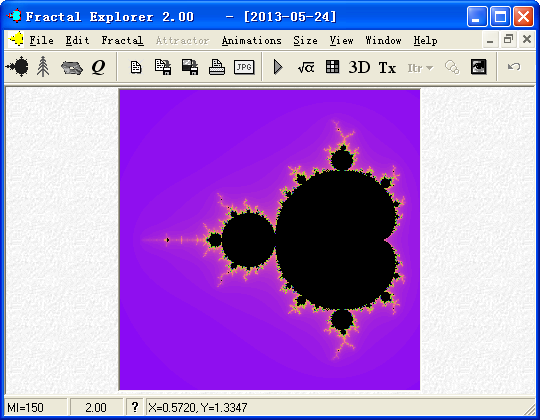Click the undo arrow icon

(x=514, y=66)
